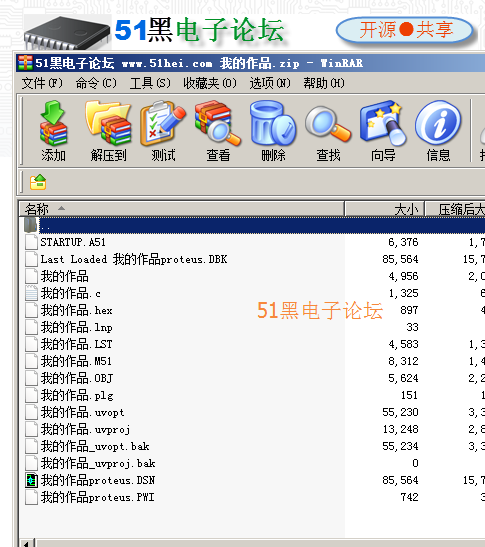Viewport: 485px width, 547px height.
Task: Click the file icon of STARTUP.A51
Action: click(x=31, y=242)
